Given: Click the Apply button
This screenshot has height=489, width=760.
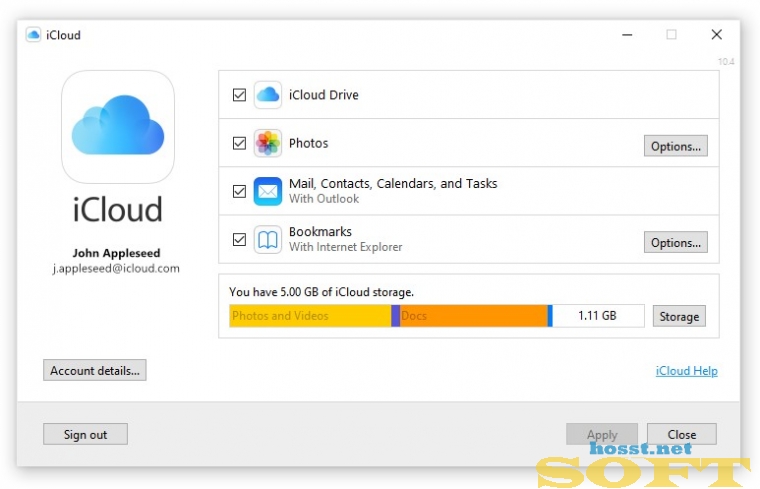Looking at the screenshot, I should point(602,434).
